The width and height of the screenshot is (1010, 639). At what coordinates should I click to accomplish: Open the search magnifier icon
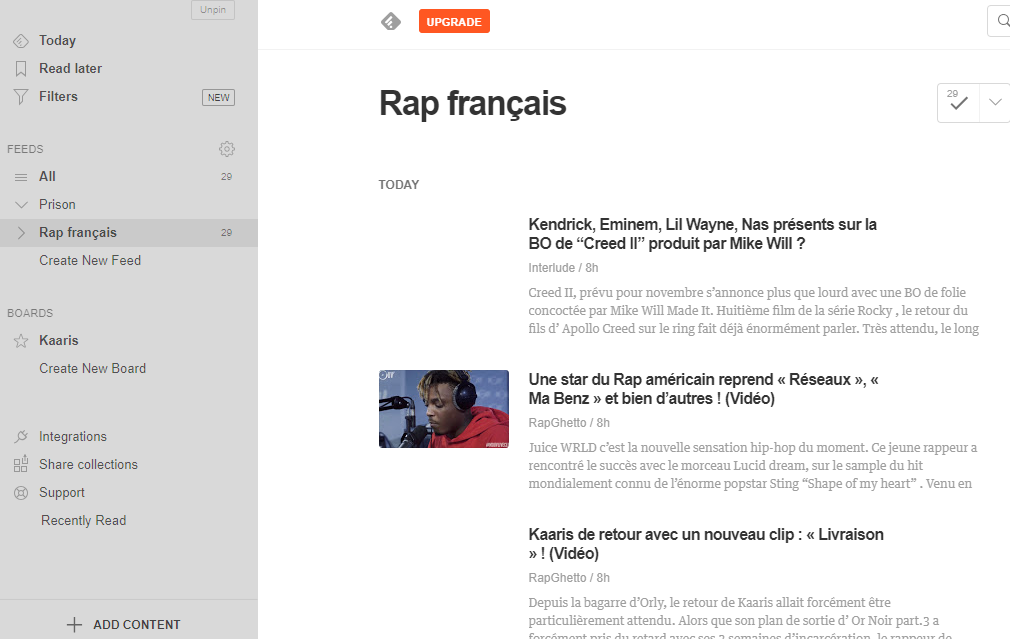[1000, 21]
